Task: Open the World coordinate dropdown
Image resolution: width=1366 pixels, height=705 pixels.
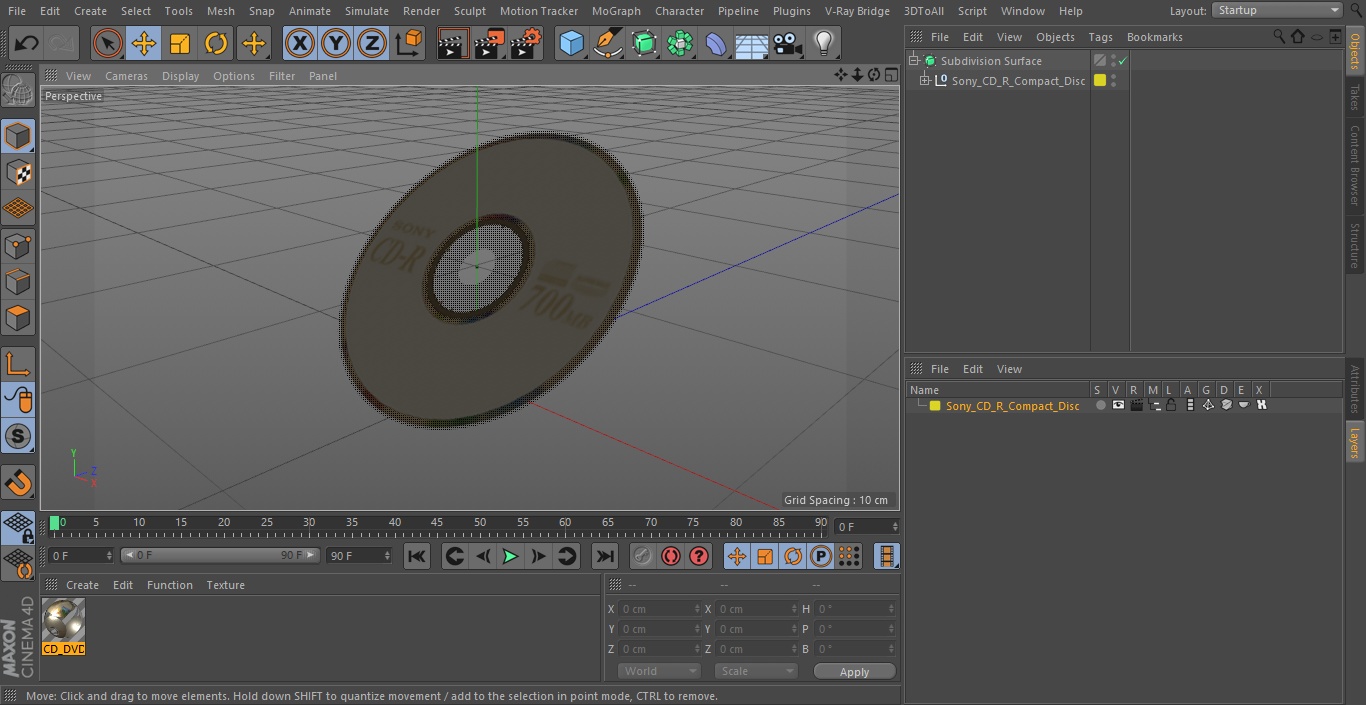Action: click(x=658, y=672)
